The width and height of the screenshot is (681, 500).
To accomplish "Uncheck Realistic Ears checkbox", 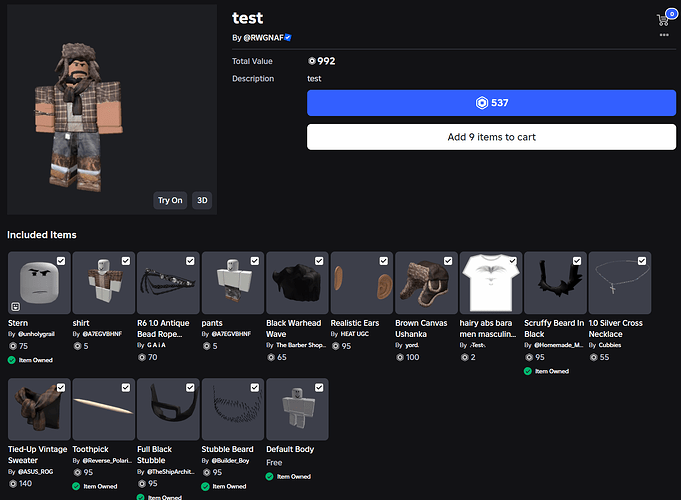I will (383, 261).
